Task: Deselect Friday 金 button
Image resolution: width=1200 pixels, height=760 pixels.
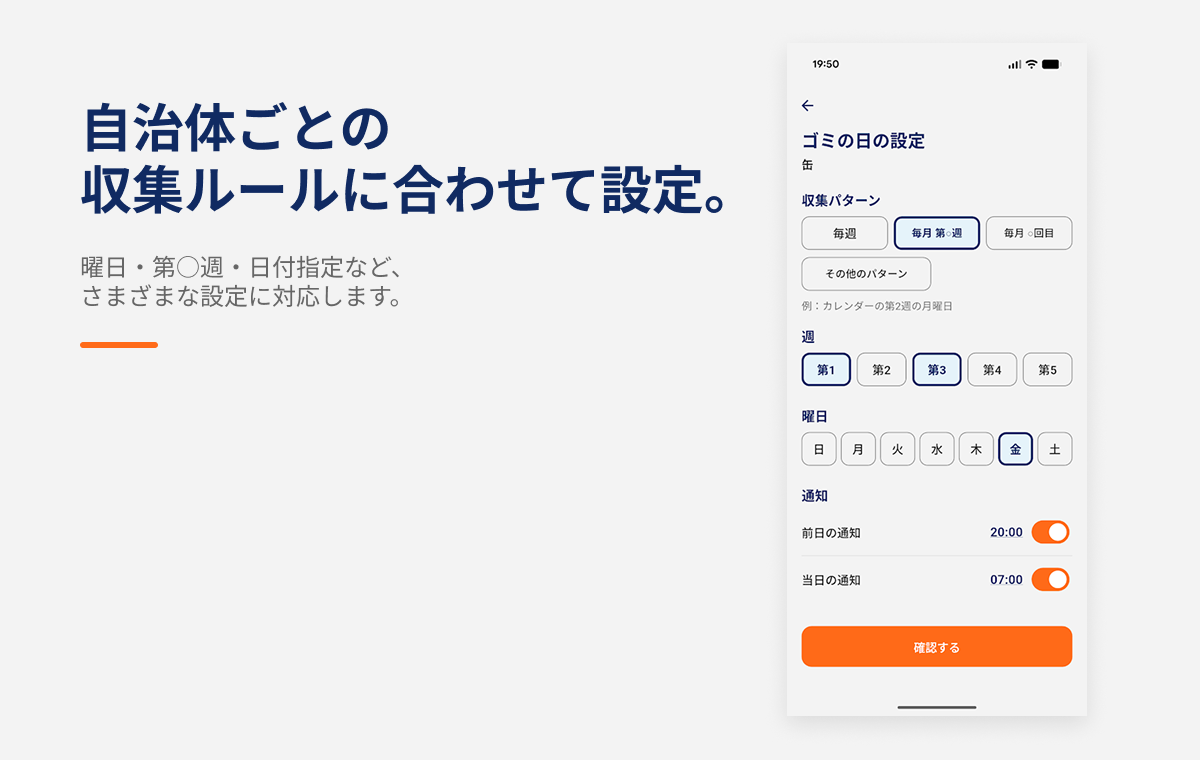Action: coord(1016,449)
